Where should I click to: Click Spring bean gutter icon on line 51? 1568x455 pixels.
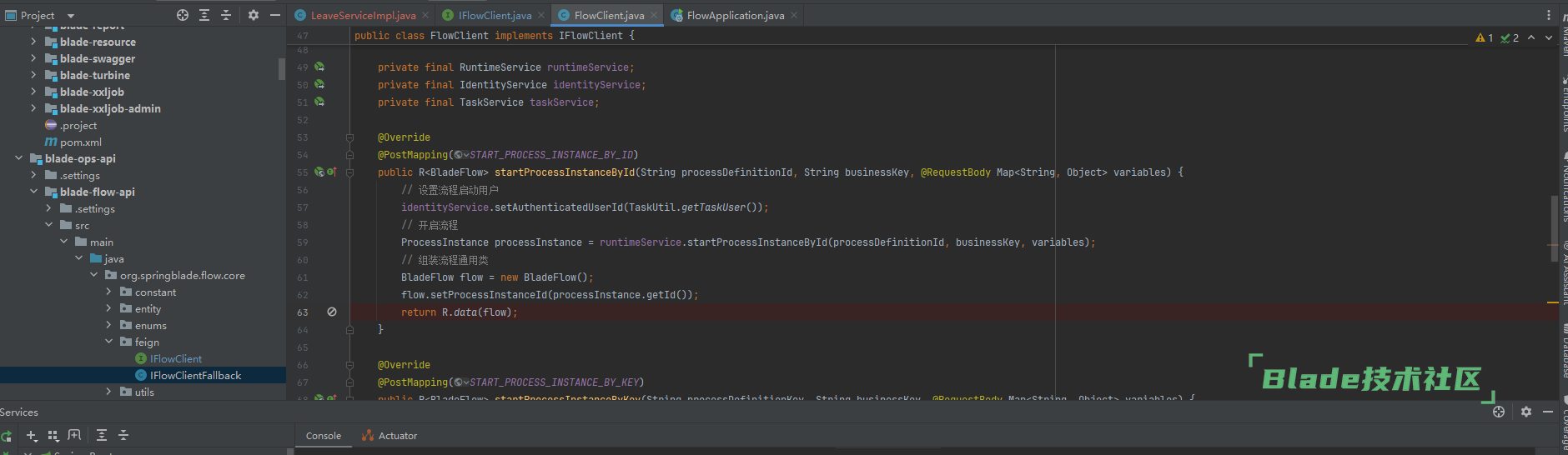tap(319, 102)
